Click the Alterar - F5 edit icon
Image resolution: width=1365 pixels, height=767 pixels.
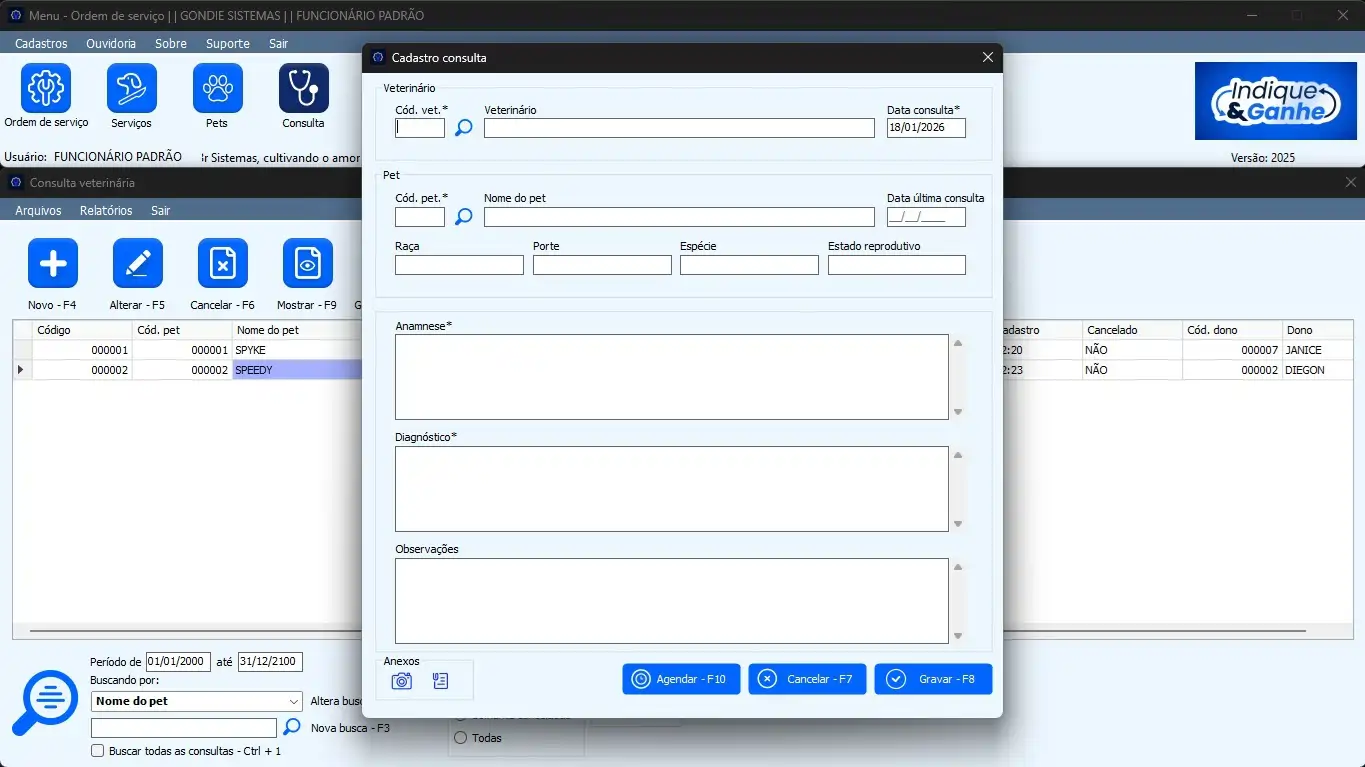pyautogui.click(x=137, y=264)
